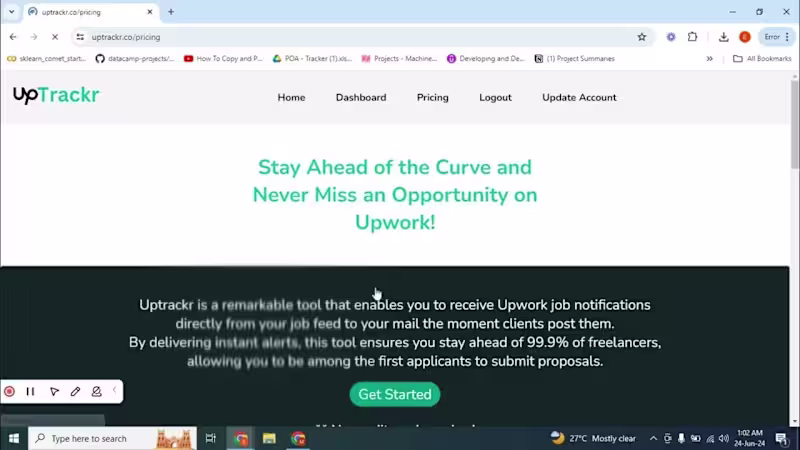The height and width of the screenshot is (450, 800).
Task: Close the uptrackr.co/pricing tab
Action: tap(150, 12)
